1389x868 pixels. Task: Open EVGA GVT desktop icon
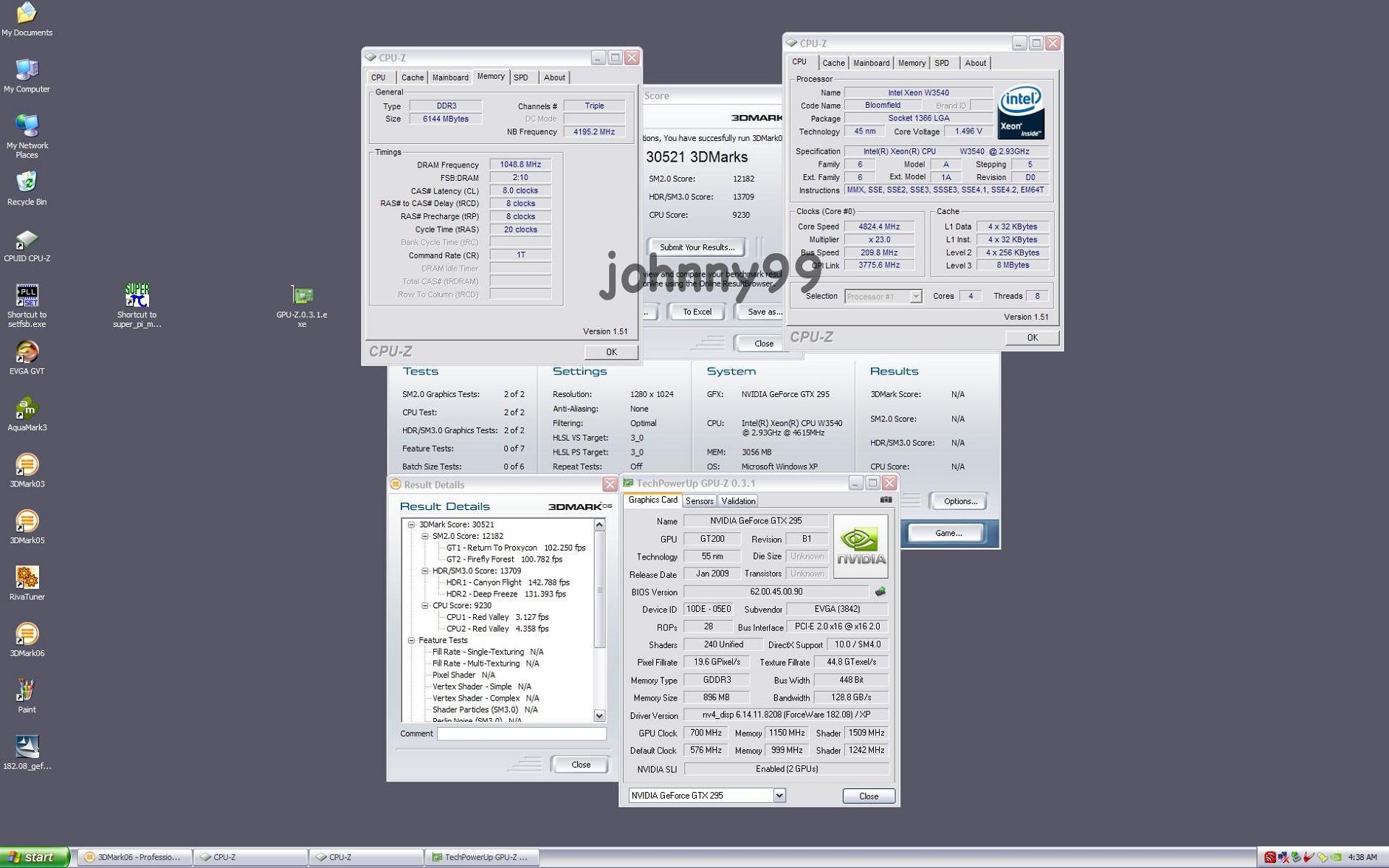(27, 358)
